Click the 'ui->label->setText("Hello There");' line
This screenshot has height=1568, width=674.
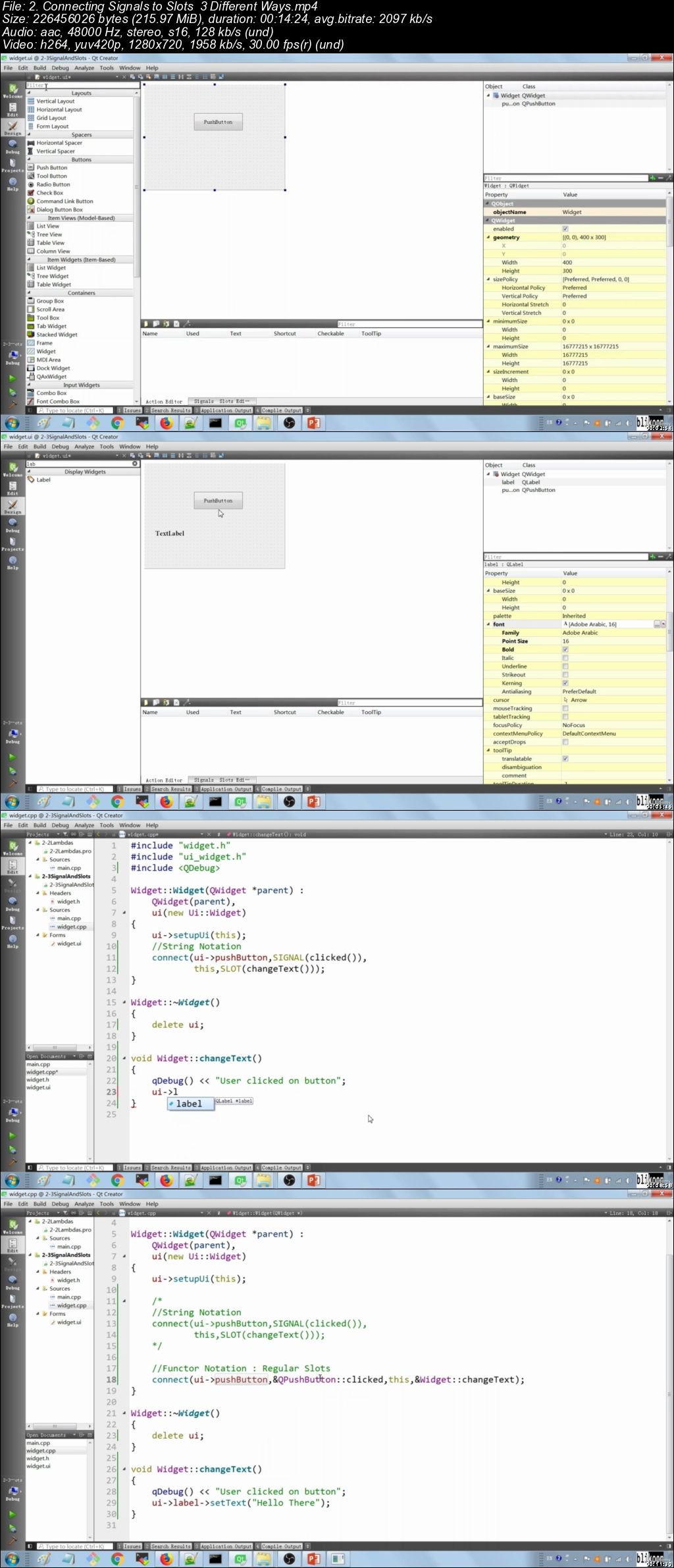[x=241, y=1503]
